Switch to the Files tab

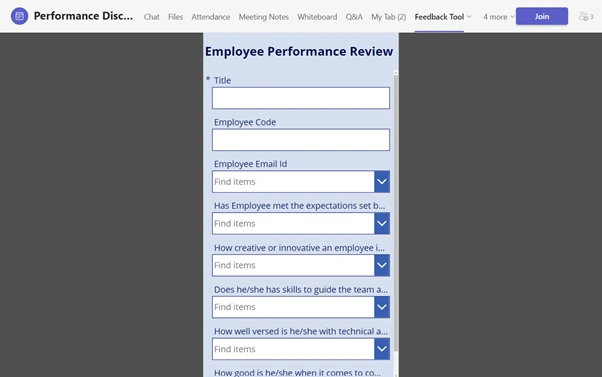(175, 17)
